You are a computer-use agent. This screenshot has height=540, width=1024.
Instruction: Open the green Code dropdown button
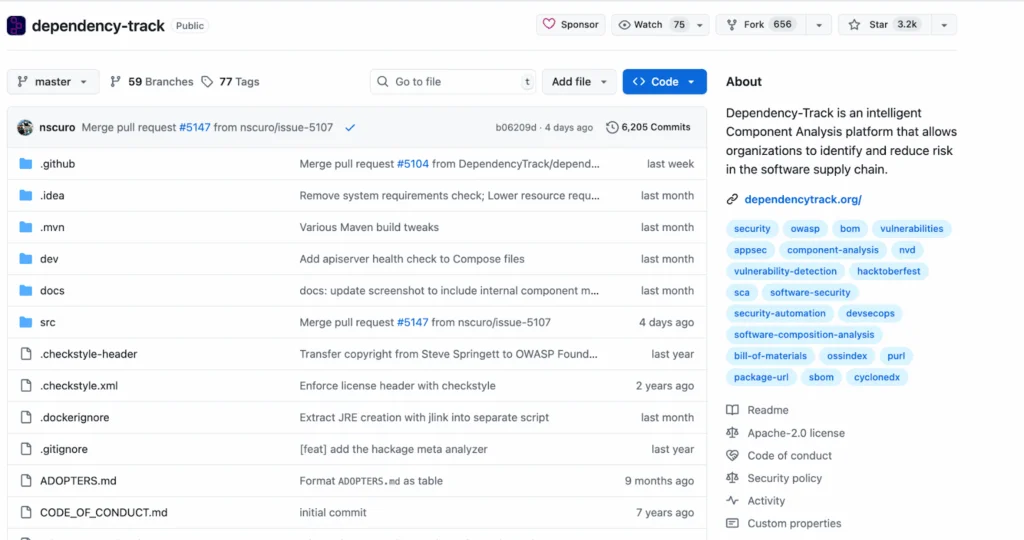pos(664,82)
